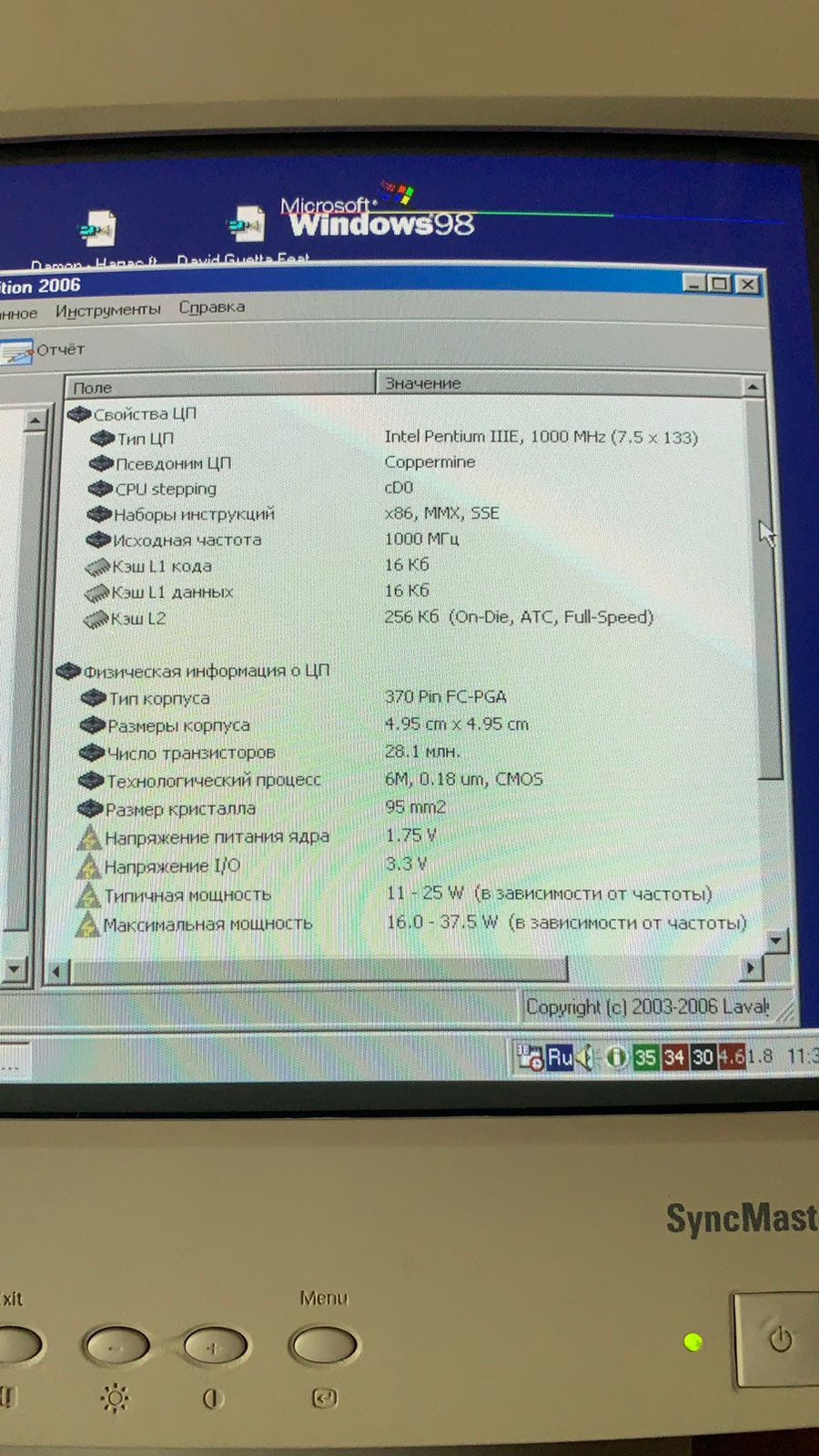Select the 256 Кб (On-Die, ATC, Full-Speed) value
The image size is (819, 1456).
pyautogui.click(x=519, y=617)
